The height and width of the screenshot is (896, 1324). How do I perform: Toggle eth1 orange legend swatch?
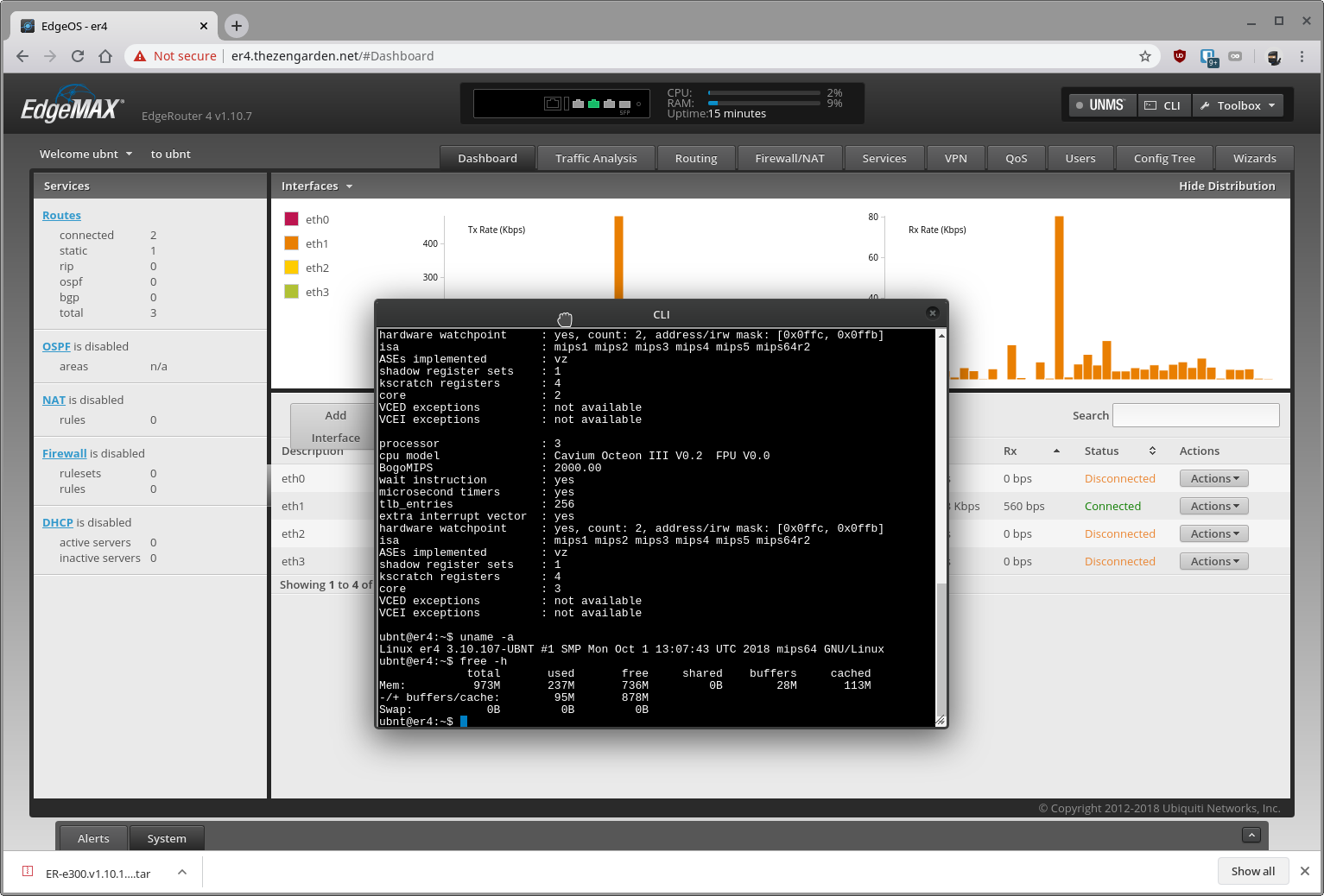pos(291,243)
